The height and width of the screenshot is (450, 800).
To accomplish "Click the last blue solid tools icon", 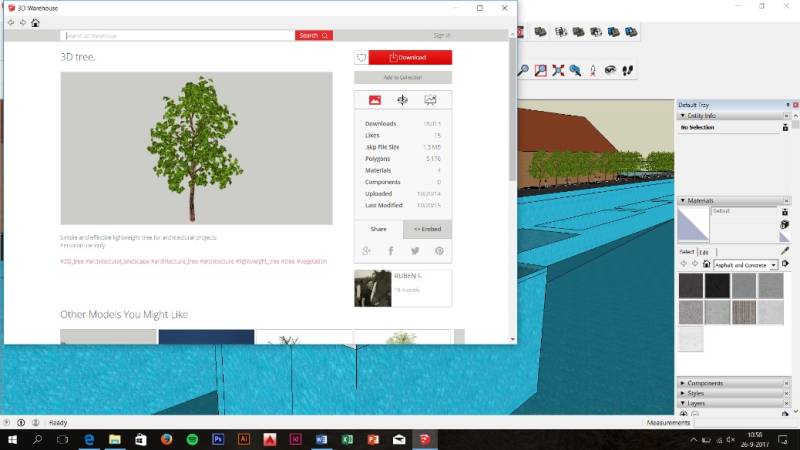I will [x=631, y=32].
